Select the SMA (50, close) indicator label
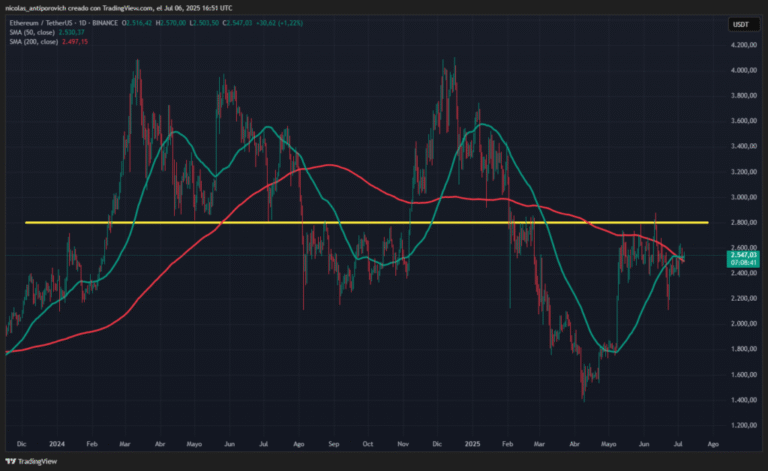 coord(32,32)
